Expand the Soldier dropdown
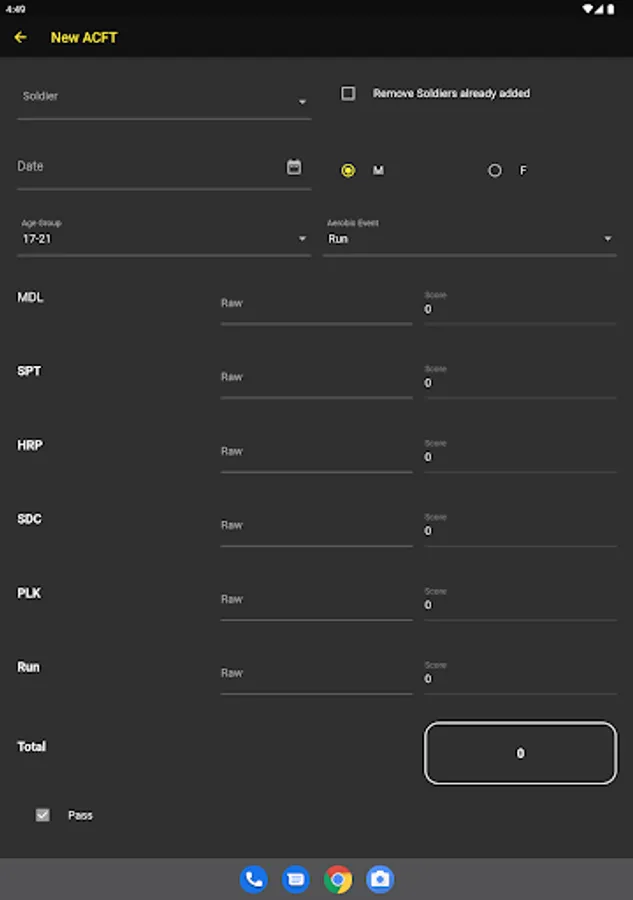Image resolution: width=633 pixels, height=900 pixels. coord(164,101)
